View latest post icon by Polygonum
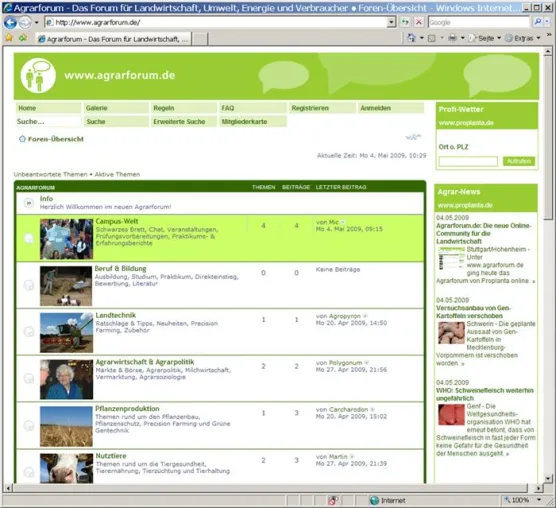 [367, 363]
